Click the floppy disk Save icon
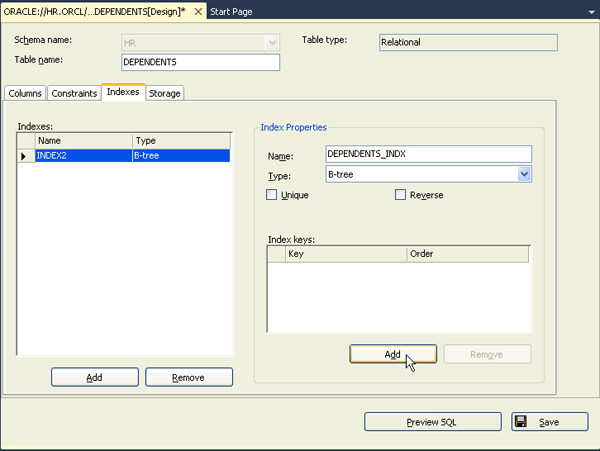600x451 pixels. pos(522,422)
